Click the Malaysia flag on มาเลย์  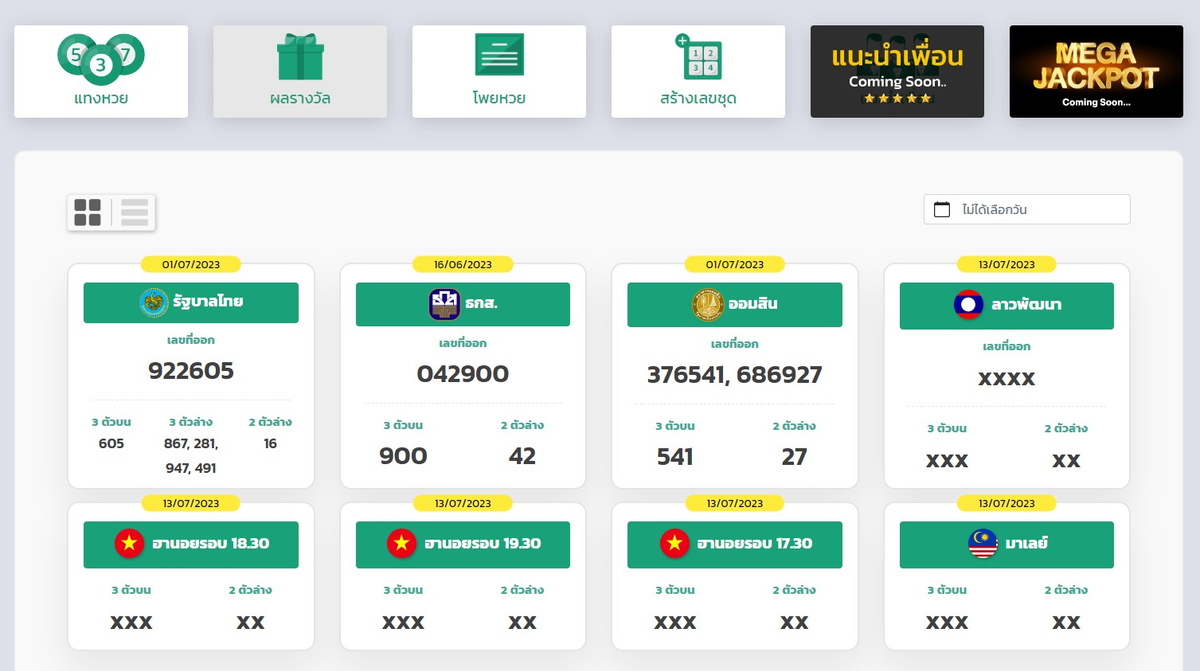click(984, 544)
